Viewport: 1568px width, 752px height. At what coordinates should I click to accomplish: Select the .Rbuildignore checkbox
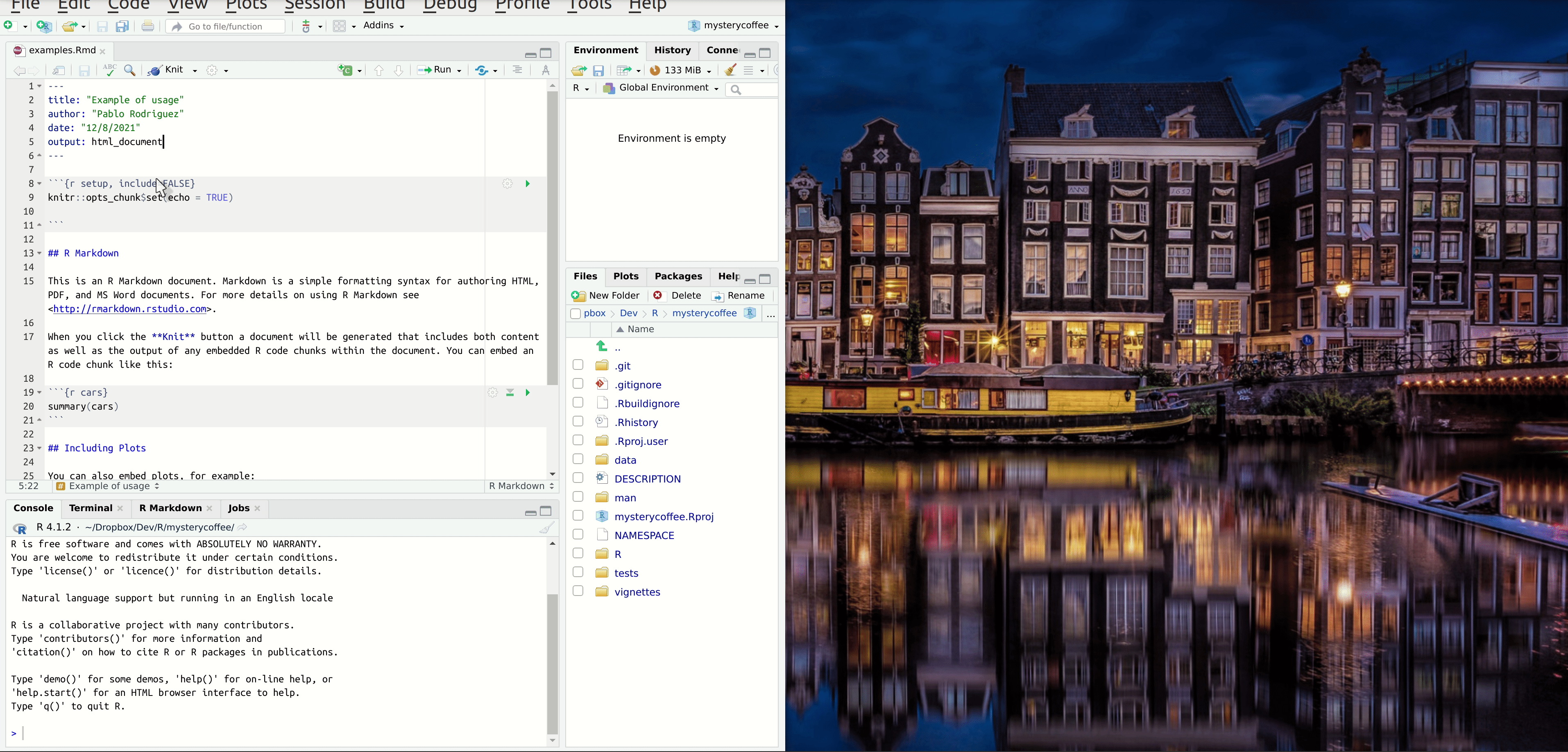click(578, 403)
